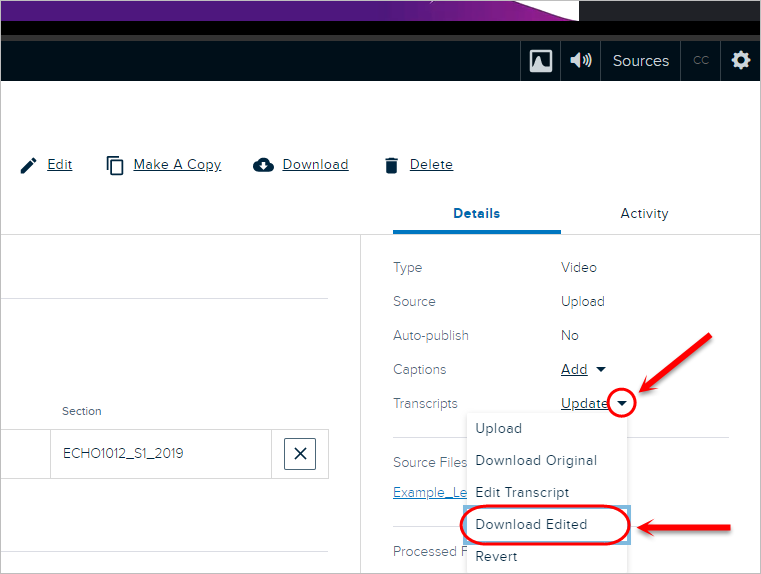Remove ECHO1012_S1_2019 section with X button
This screenshot has width=761, height=574.
(x=300, y=454)
